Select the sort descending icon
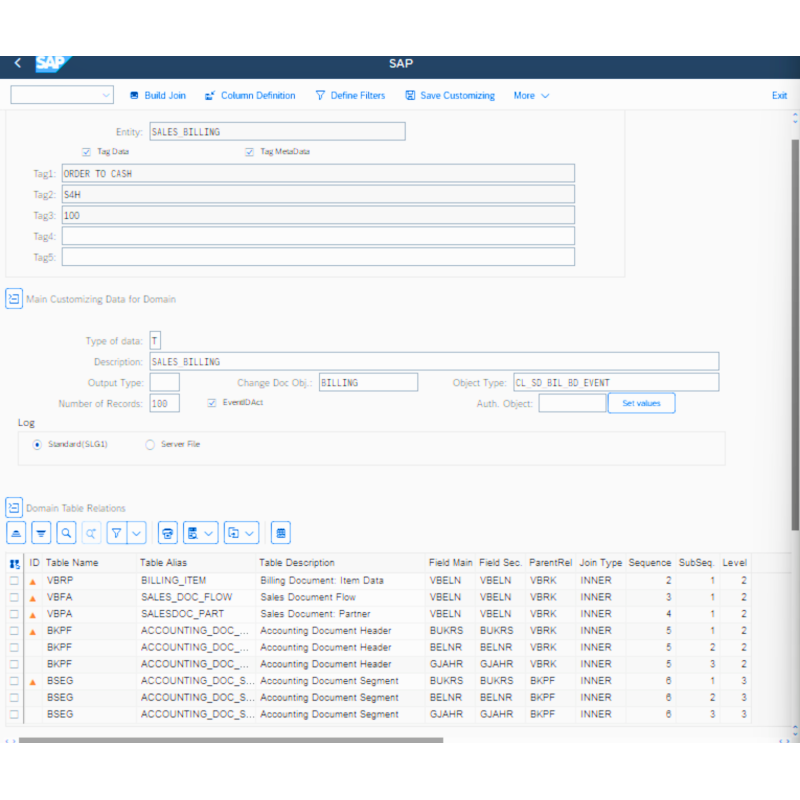Screen dimensions: 800x800 (41, 532)
